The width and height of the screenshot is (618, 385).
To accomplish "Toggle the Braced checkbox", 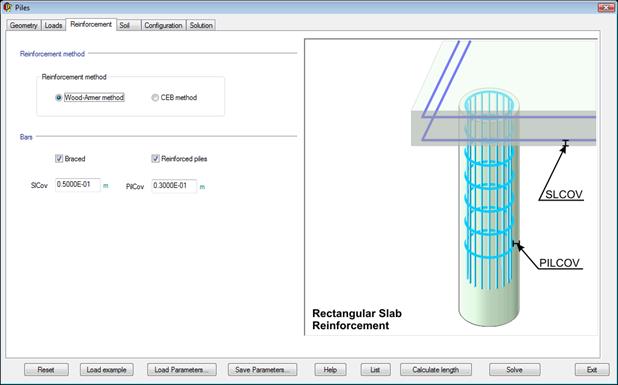I will pyautogui.click(x=59, y=159).
